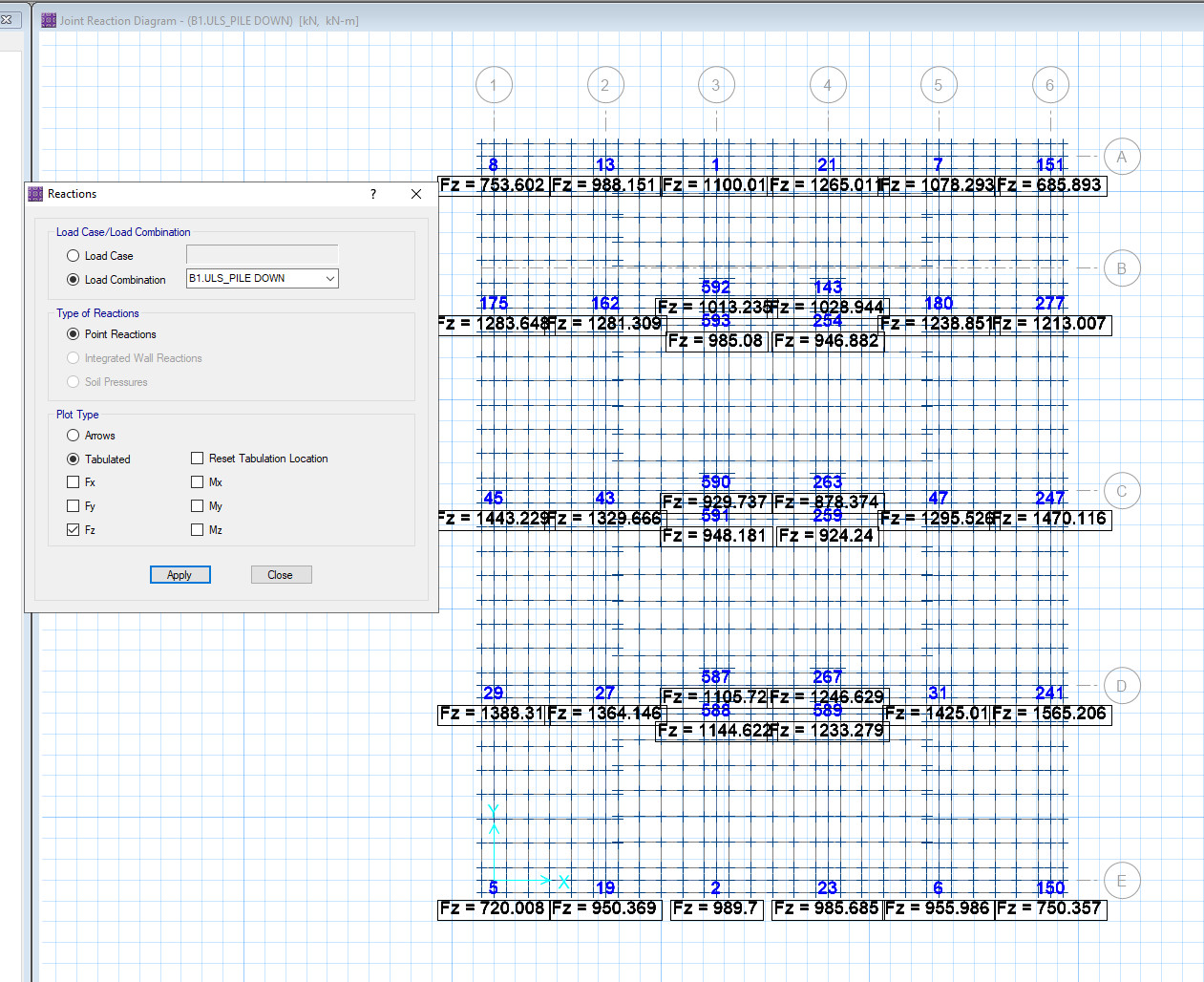This screenshot has height=982, width=1204.
Task: Click the empty Load Case input field
Action: pos(262,255)
